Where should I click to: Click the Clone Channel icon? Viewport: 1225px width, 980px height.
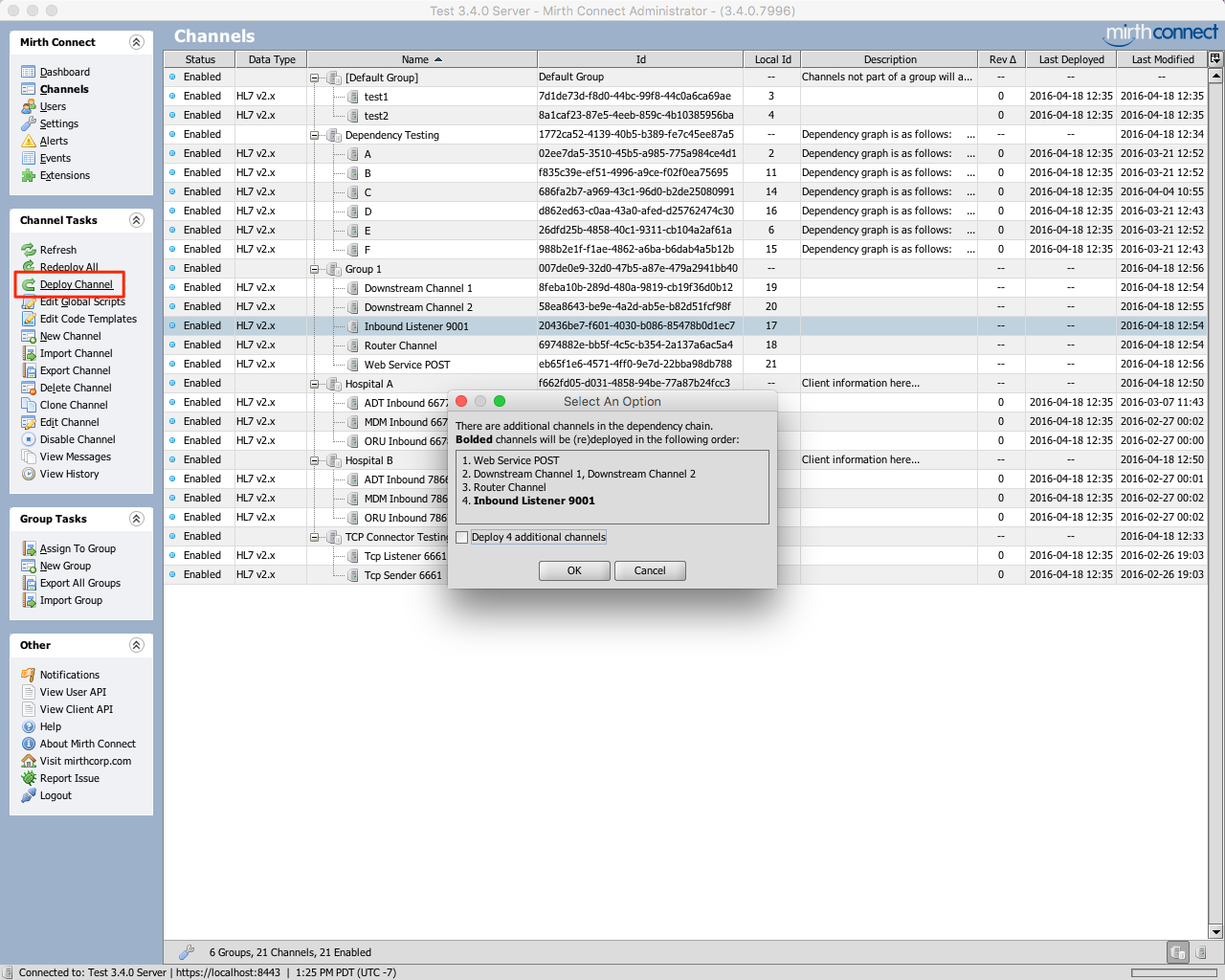[29, 405]
